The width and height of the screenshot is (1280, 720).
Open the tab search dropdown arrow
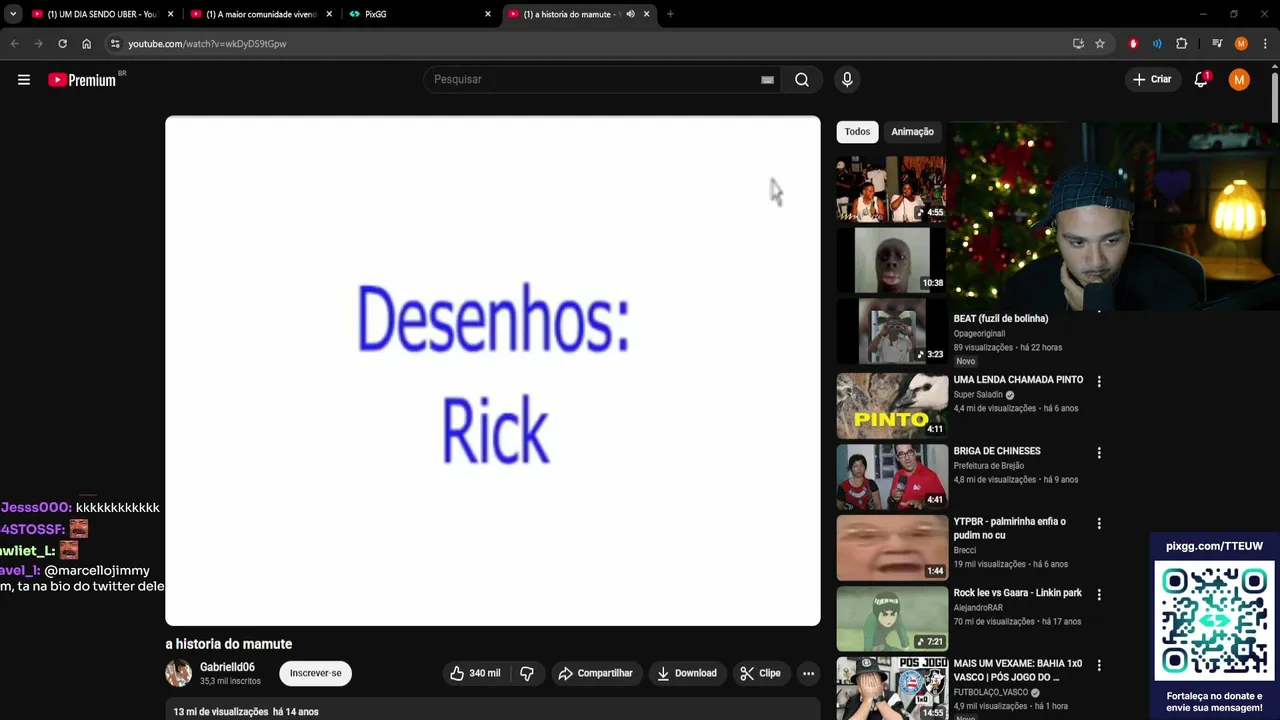click(13, 14)
